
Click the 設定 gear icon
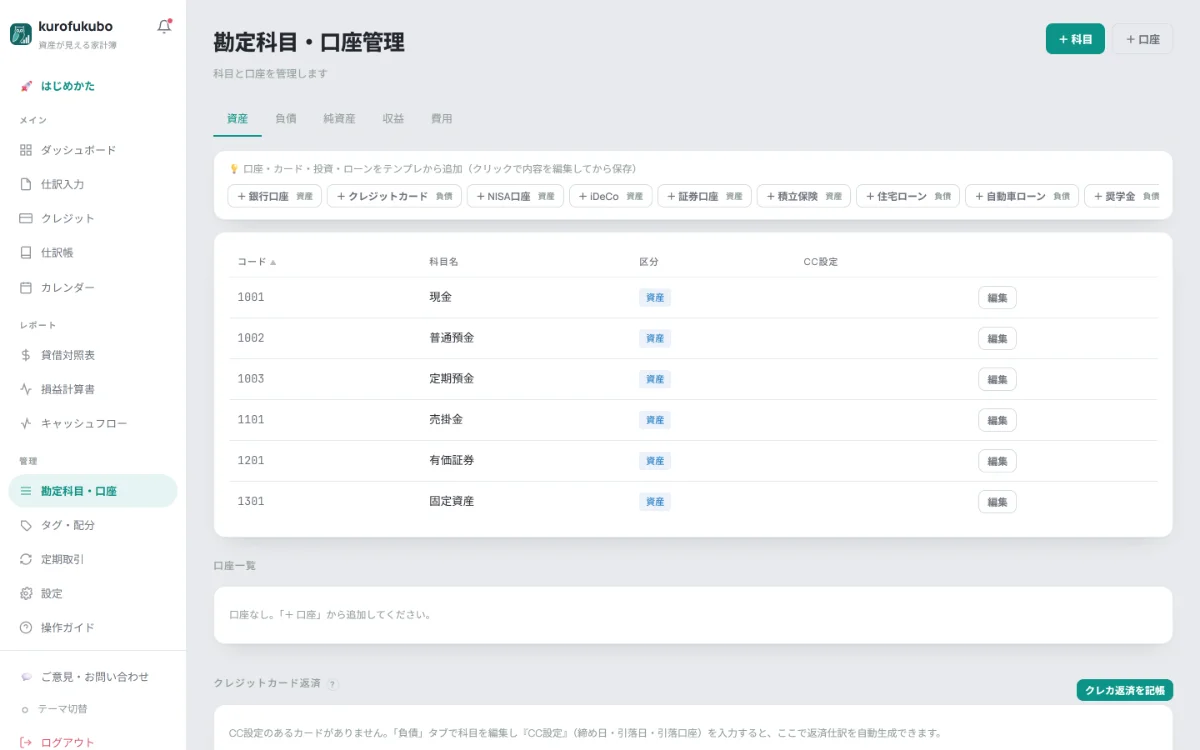[26, 593]
